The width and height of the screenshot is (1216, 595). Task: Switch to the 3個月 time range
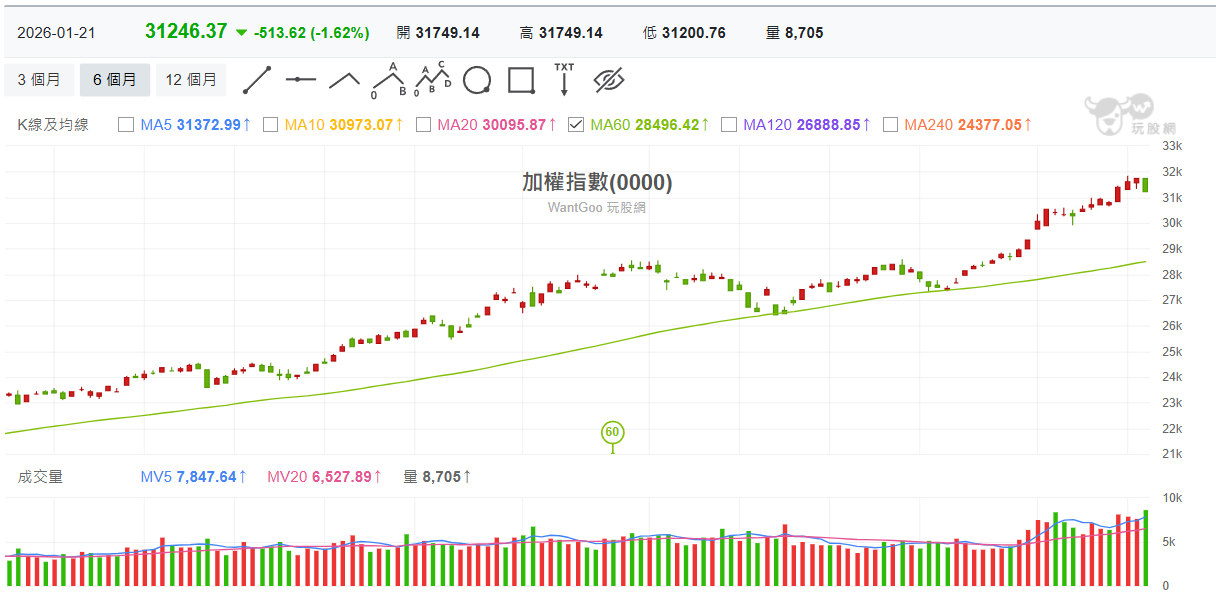[x=39, y=80]
